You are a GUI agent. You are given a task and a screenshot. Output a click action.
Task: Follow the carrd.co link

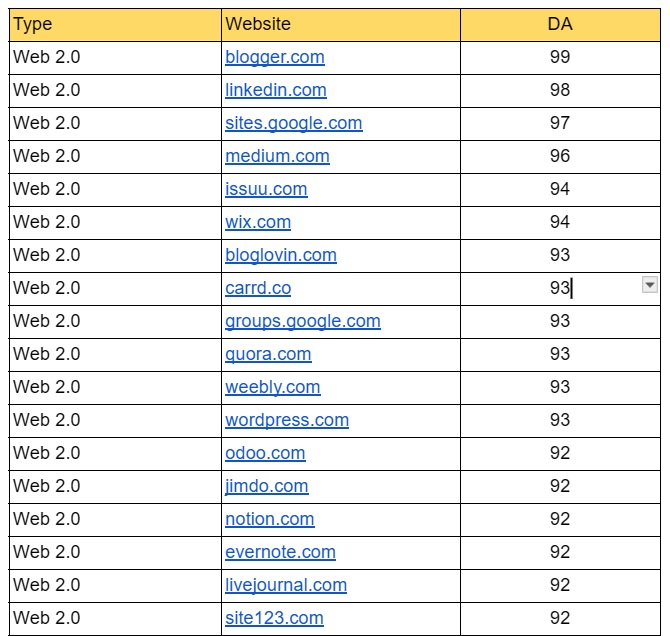click(x=258, y=288)
